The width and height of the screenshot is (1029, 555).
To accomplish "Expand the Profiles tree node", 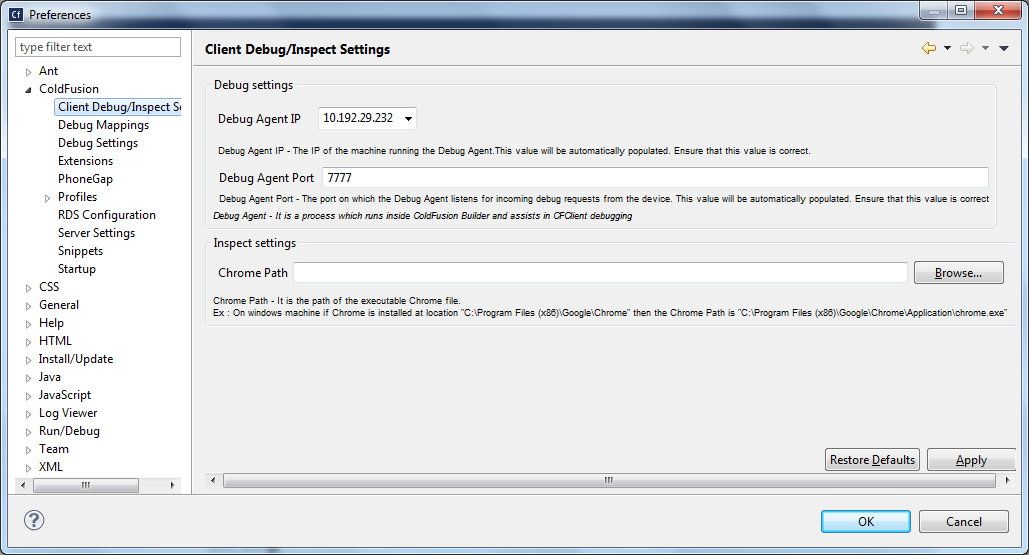I will tap(48, 197).
